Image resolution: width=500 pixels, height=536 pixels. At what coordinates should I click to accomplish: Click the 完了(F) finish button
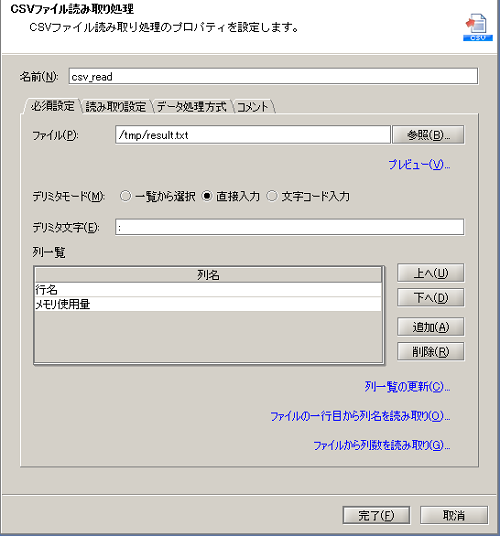(376, 515)
